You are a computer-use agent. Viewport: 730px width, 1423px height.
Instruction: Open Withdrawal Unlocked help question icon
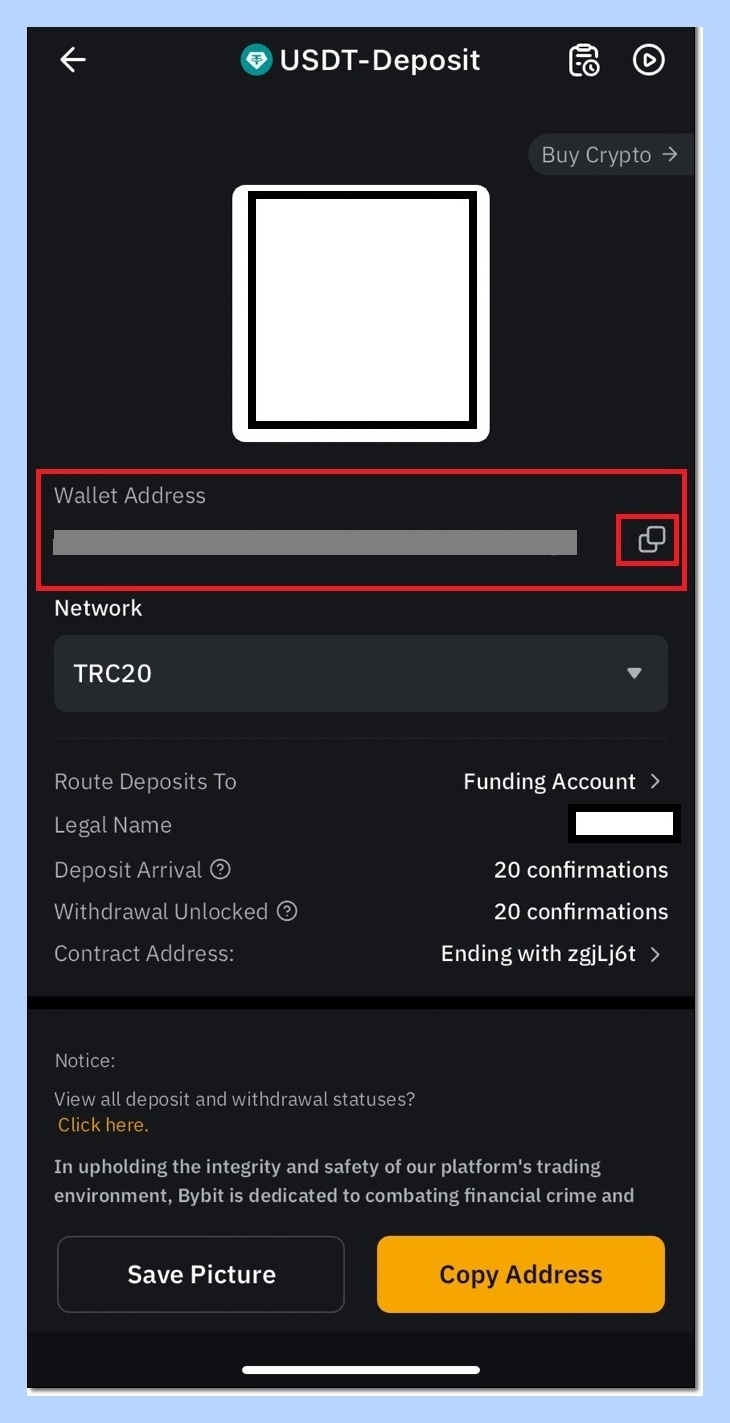[x=287, y=911]
